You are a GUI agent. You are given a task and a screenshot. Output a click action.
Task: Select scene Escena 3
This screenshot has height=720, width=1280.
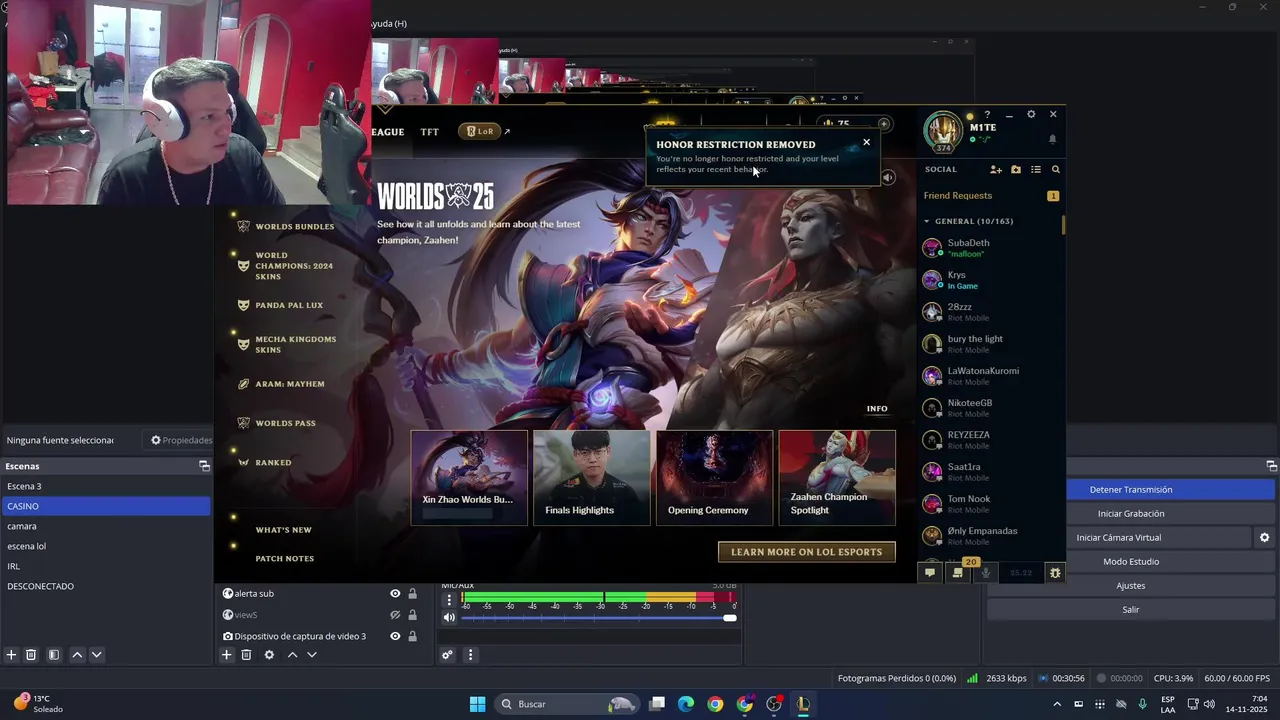point(106,486)
